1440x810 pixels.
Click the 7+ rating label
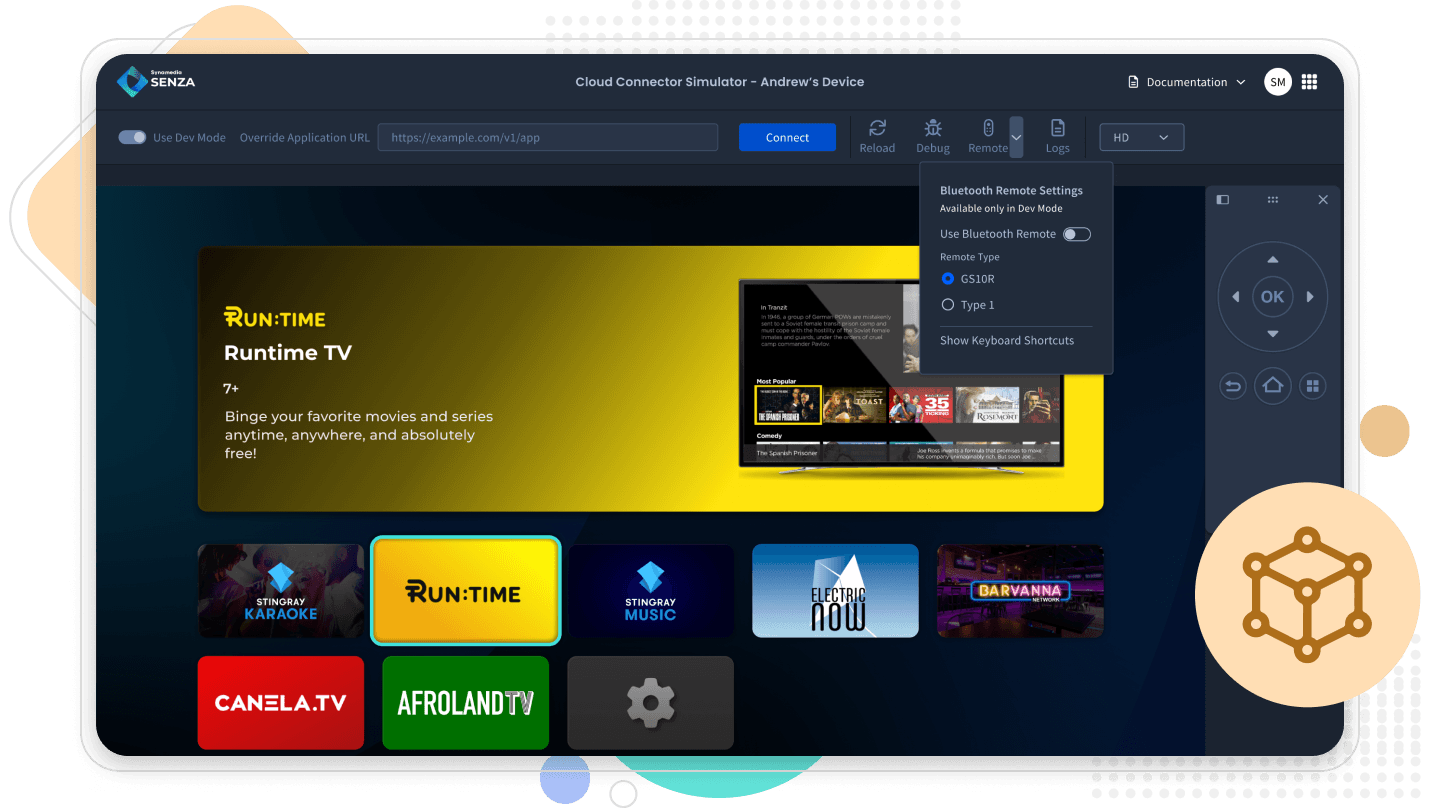pyautogui.click(x=231, y=388)
